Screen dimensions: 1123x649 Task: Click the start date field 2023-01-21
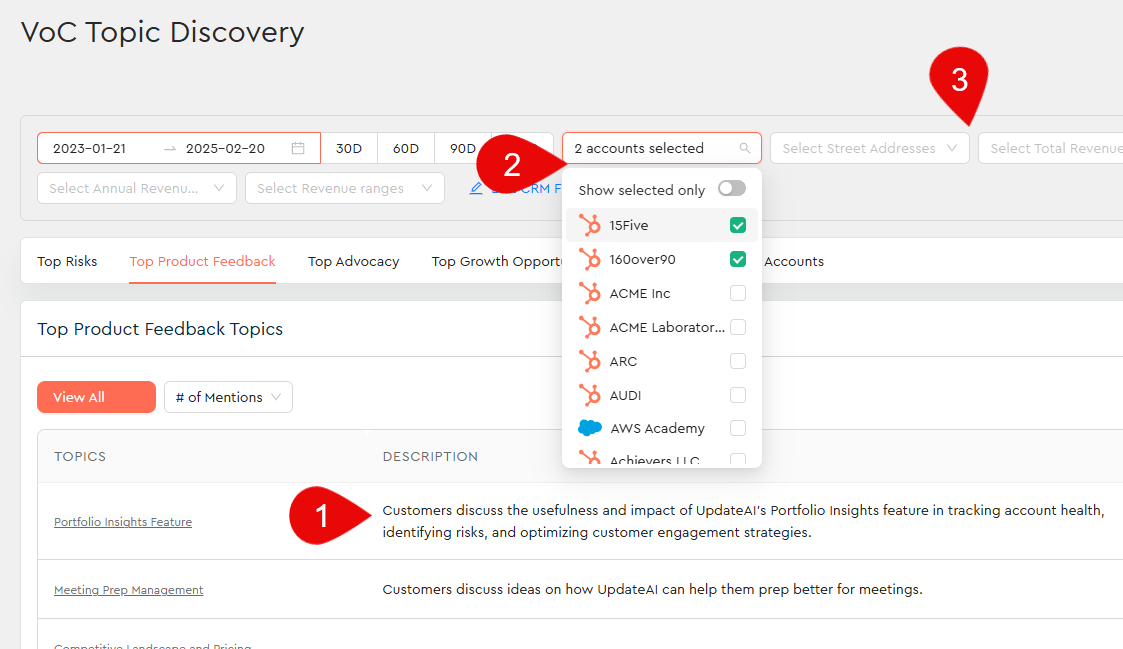(90, 148)
